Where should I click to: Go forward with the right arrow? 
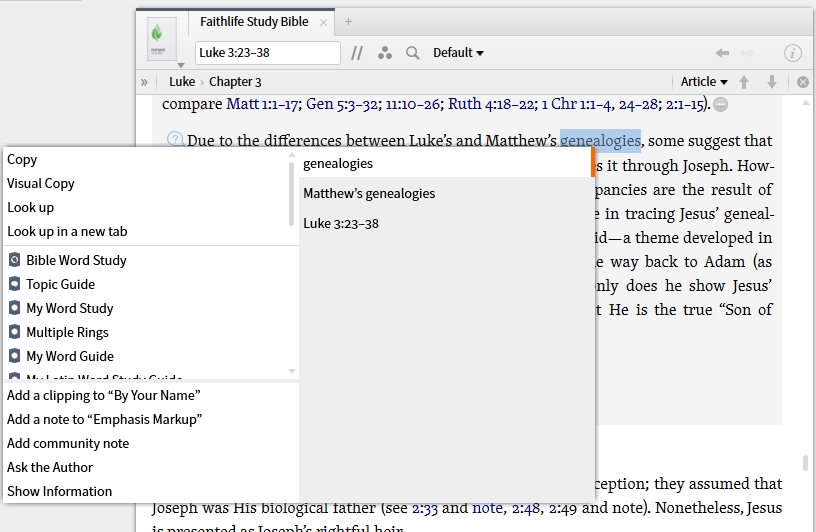(747, 53)
